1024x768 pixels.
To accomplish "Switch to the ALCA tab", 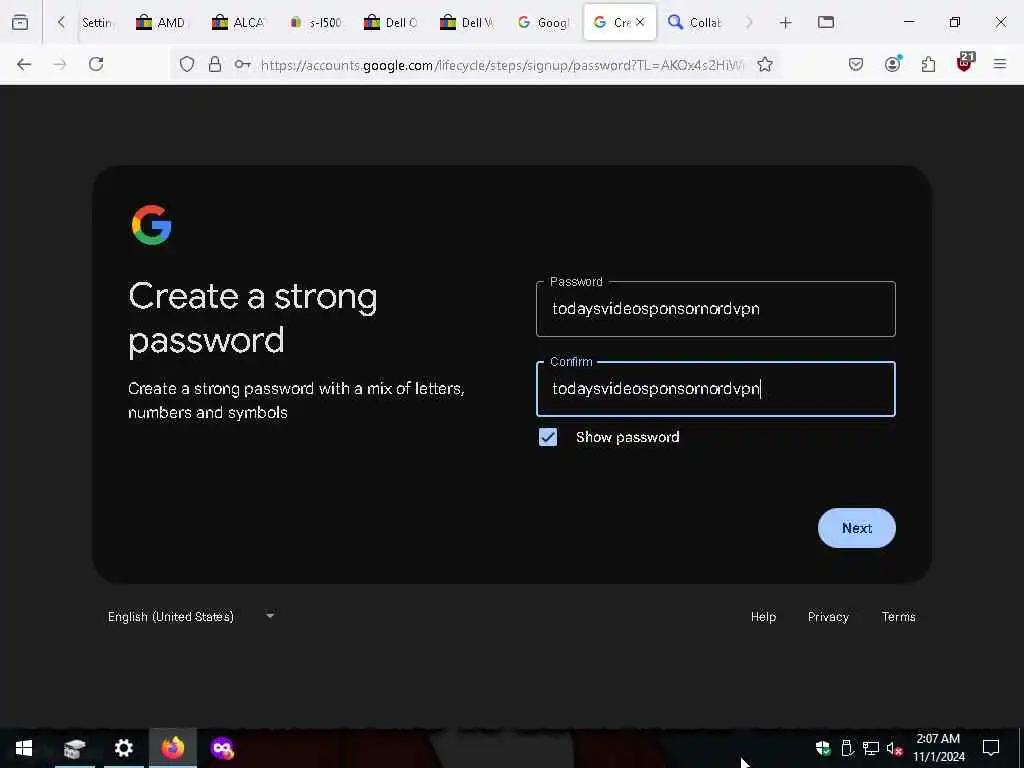I will tap(237, 23).
